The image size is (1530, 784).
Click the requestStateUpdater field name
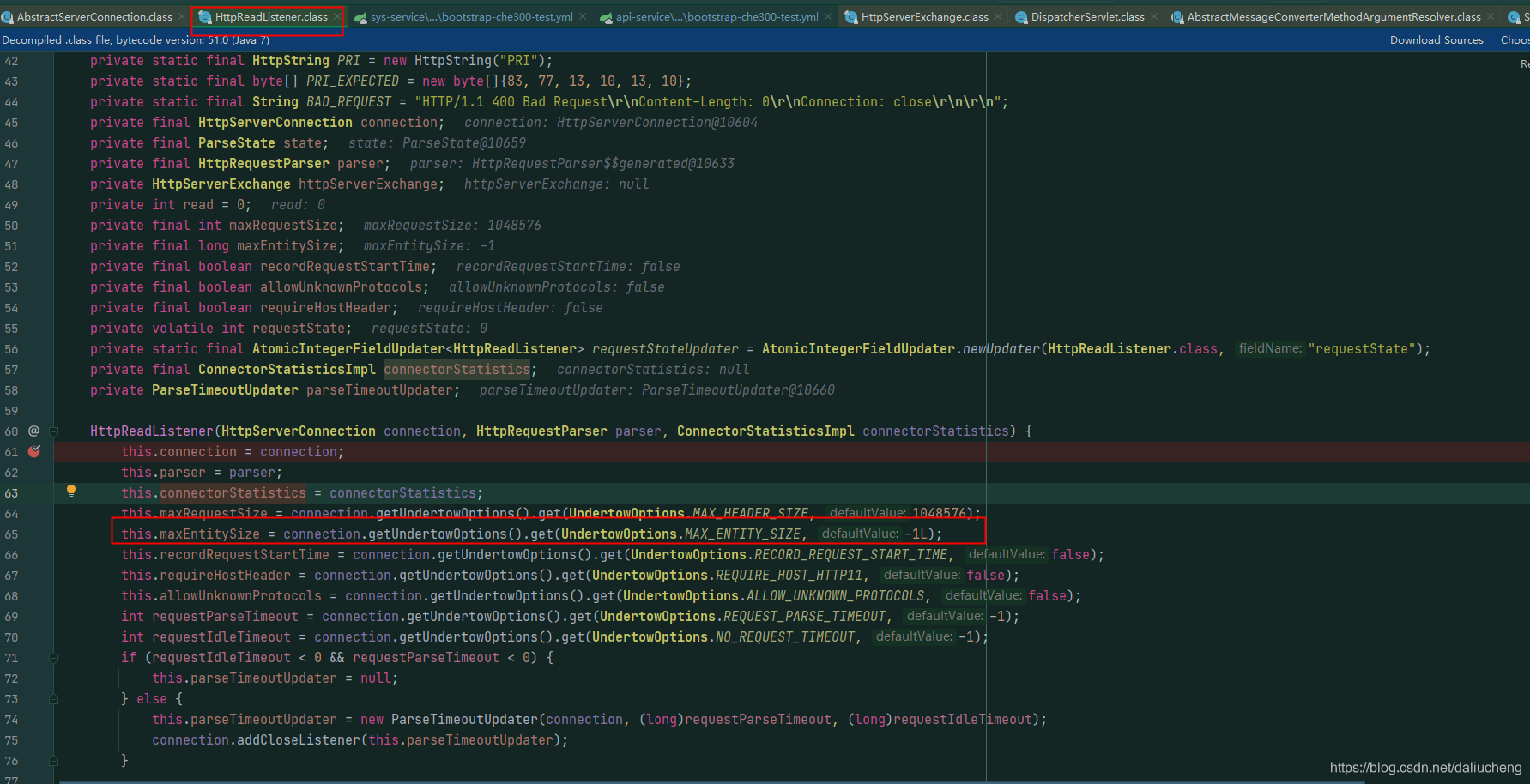tap(665, 349)
